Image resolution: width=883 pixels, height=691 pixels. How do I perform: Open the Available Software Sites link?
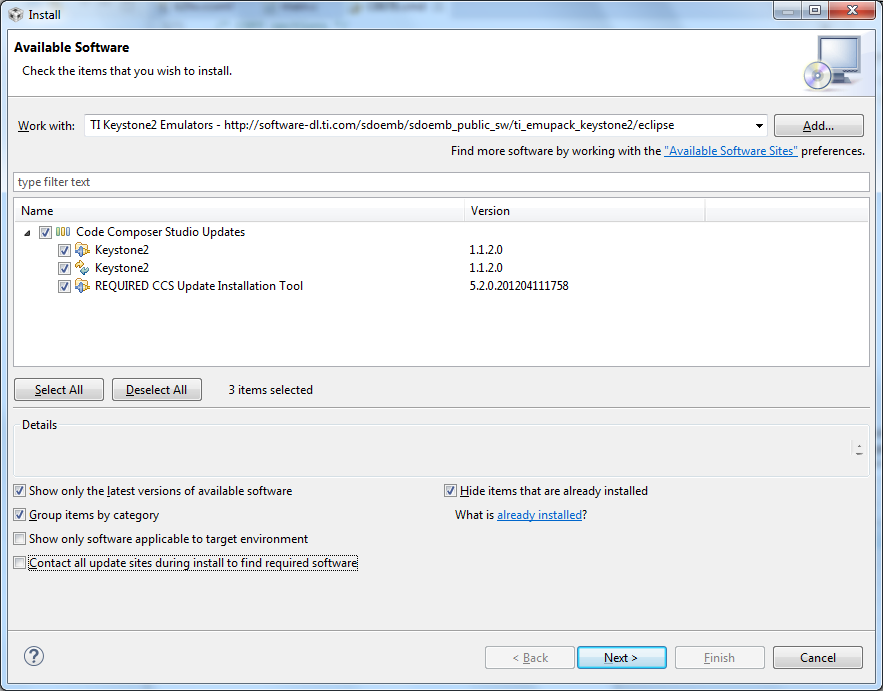click(730, 151)
